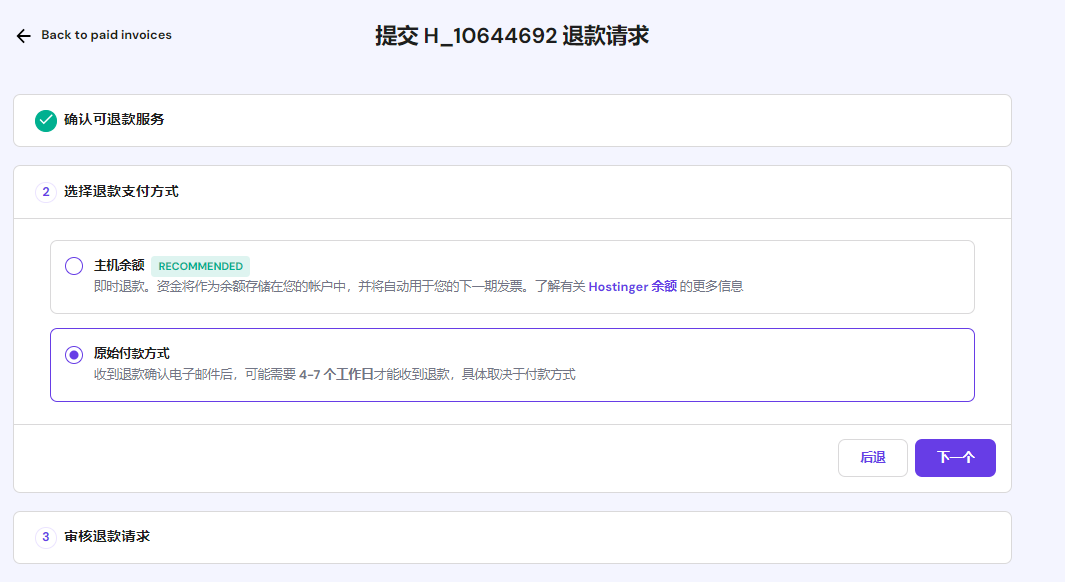Open the 'Back to paid invoices' link
This screenshot has width=1065, height=582.
[106, 35]
